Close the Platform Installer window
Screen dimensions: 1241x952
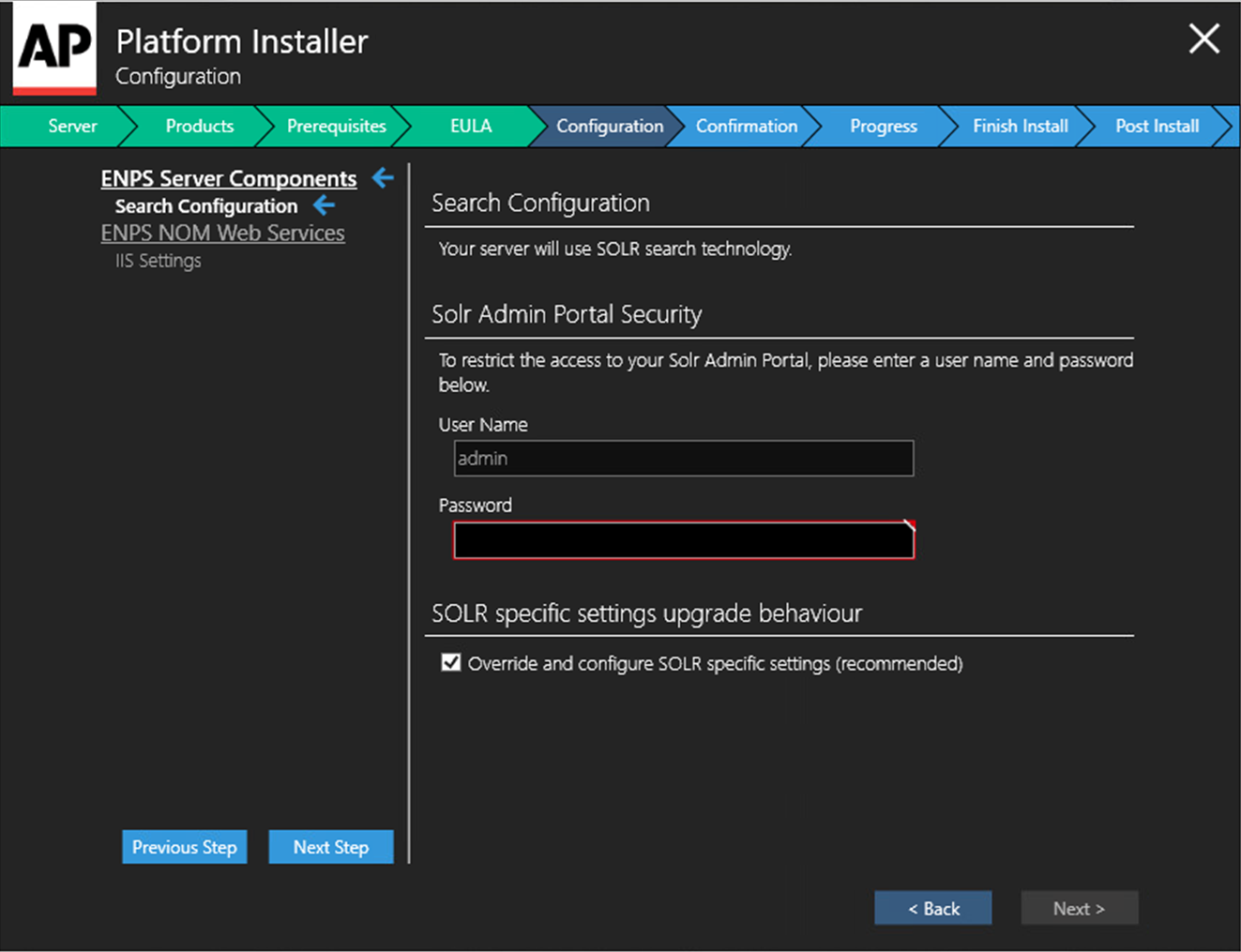click(1203, 39)
